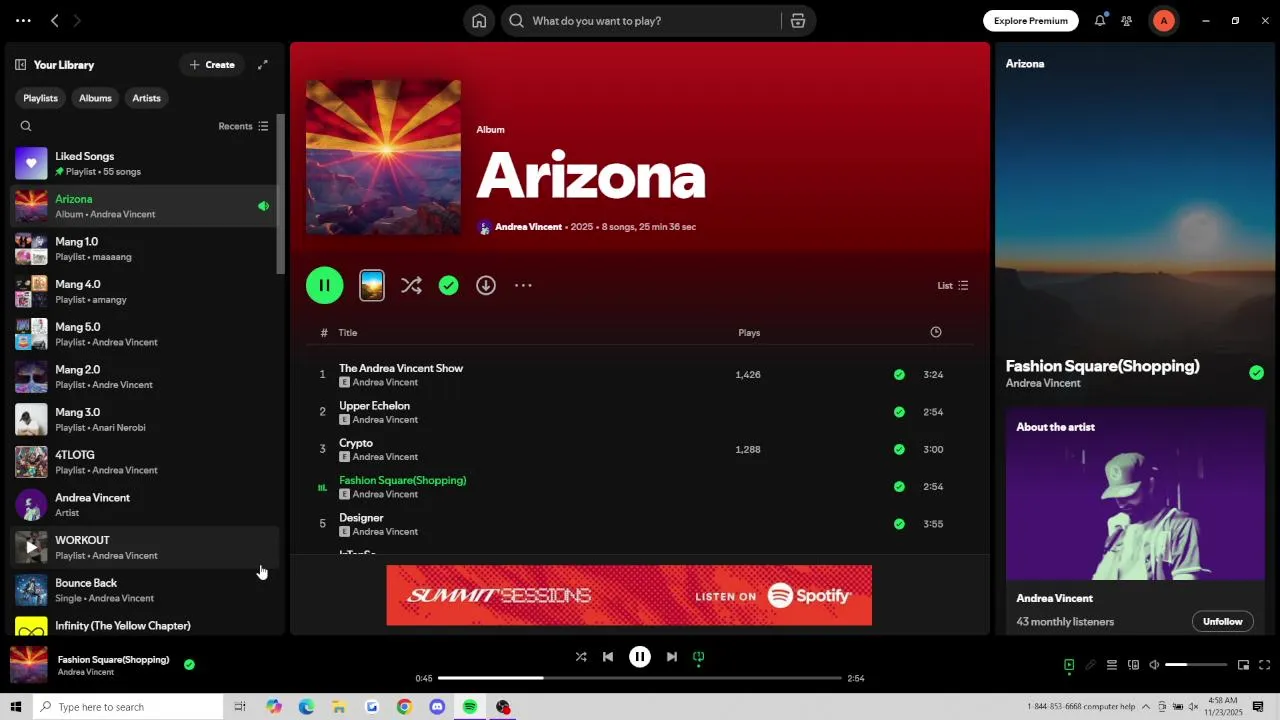Open Bounce Back single

[x=145, y=590]
